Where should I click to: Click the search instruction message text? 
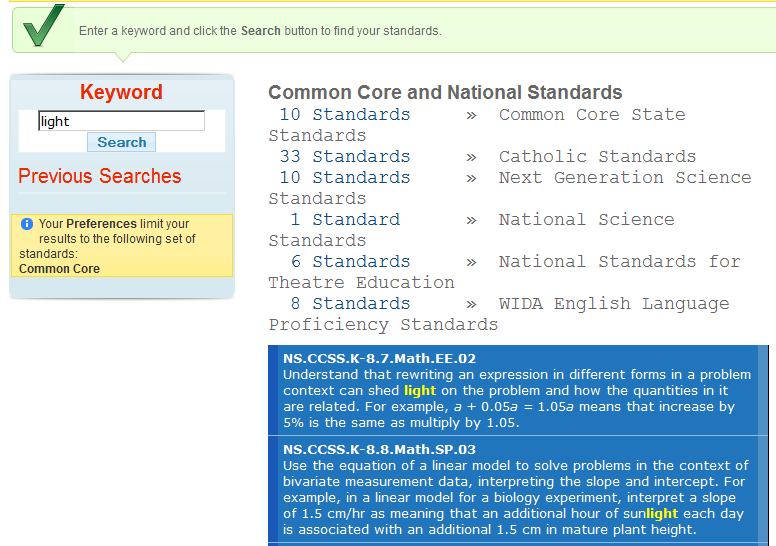coord(260,31)
